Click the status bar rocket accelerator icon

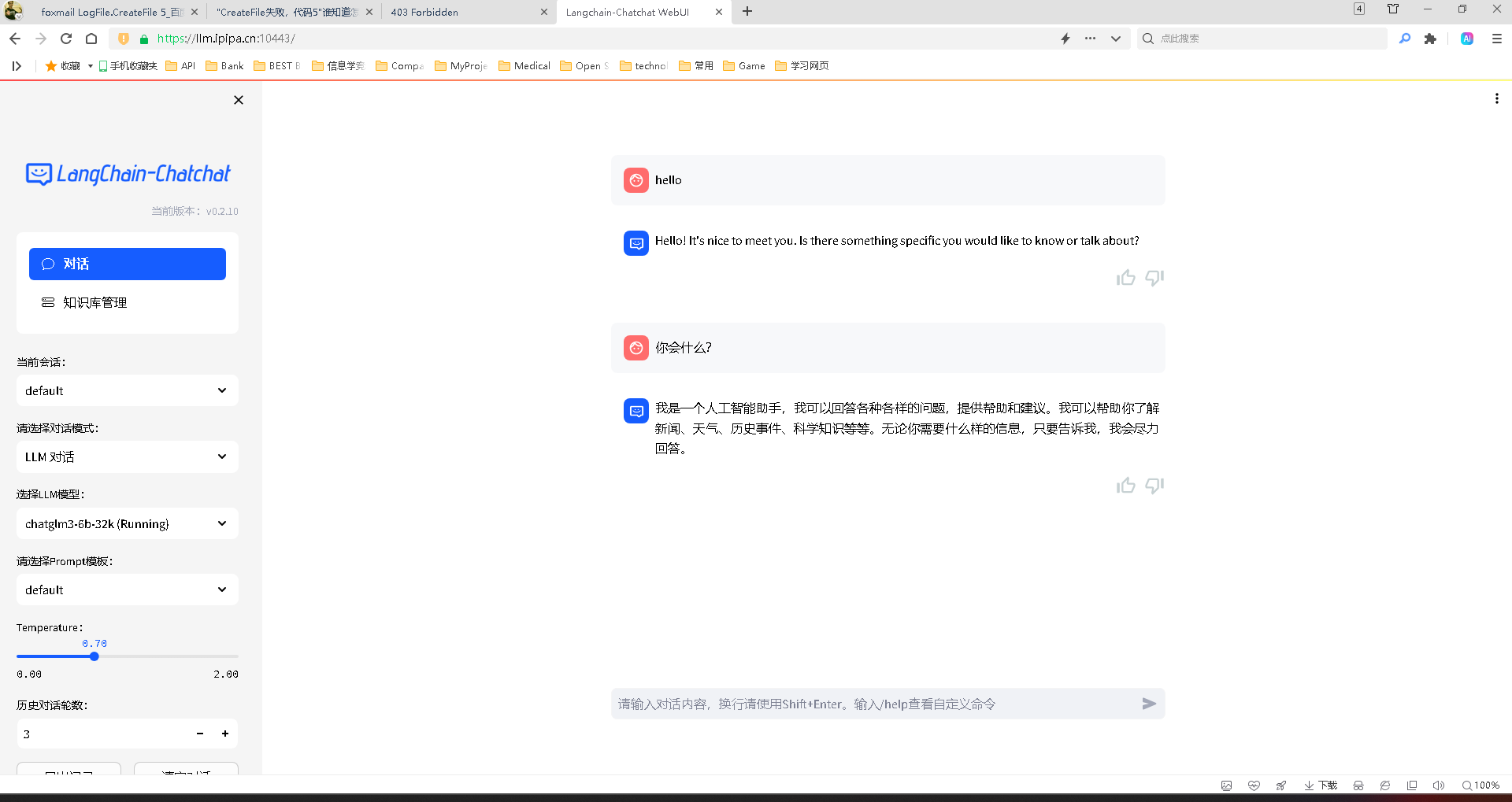click(1281, 785)
